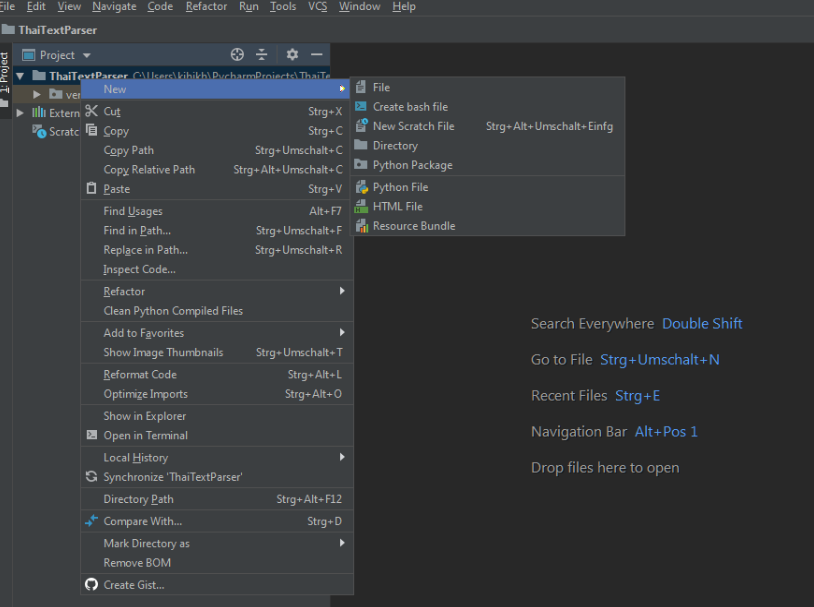
Task: Expand the Local History submenu arrow
Action: (342, 457)
